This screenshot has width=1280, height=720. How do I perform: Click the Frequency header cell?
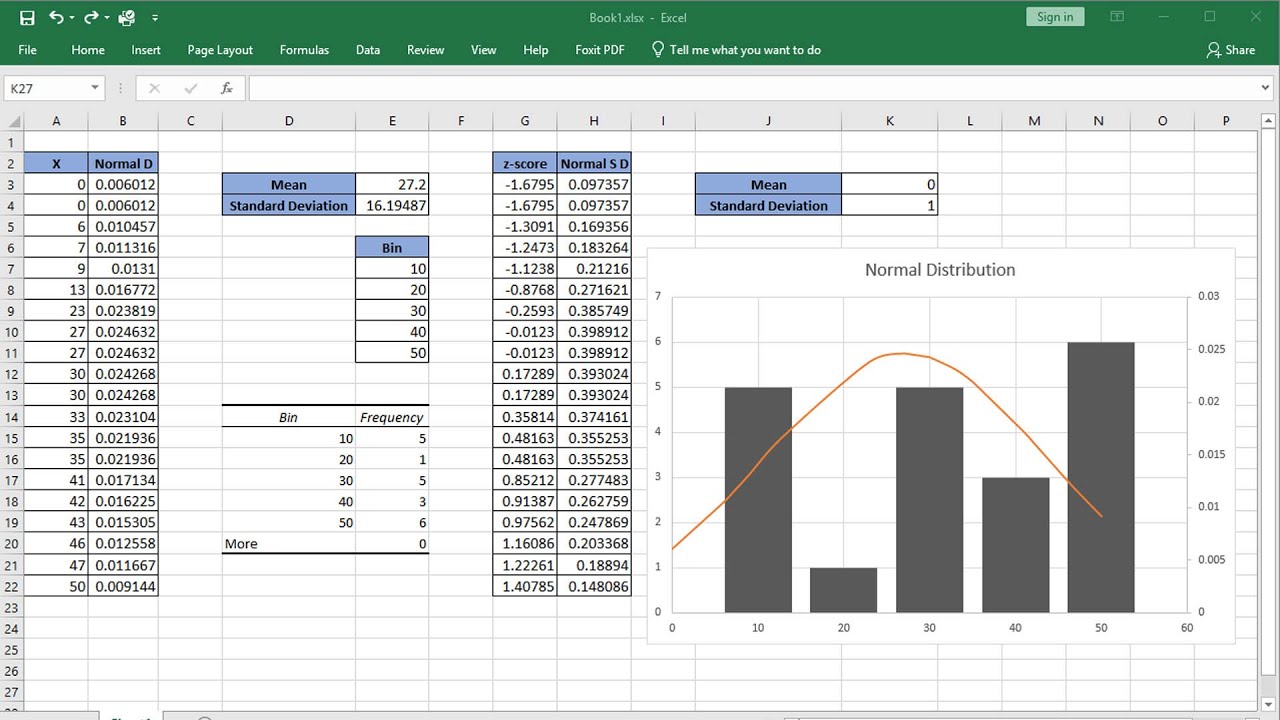[392, 417]
